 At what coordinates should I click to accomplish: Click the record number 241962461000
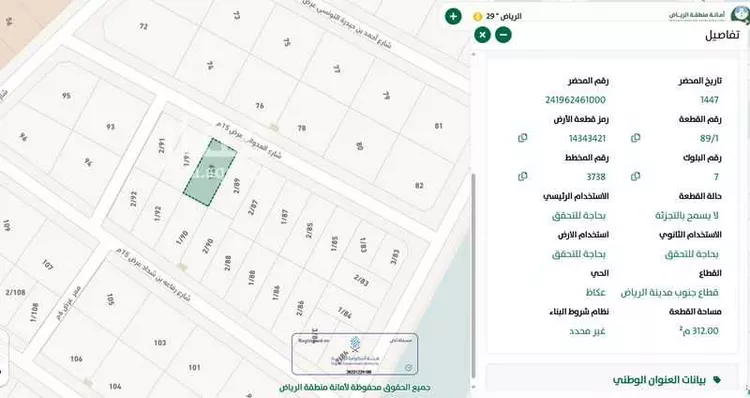575,100
